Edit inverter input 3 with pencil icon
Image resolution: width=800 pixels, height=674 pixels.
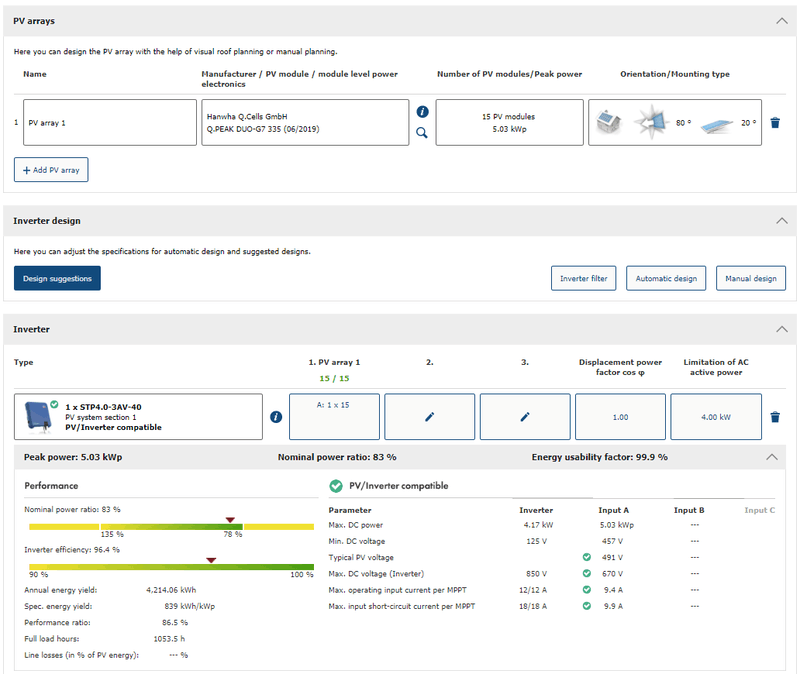525,417
